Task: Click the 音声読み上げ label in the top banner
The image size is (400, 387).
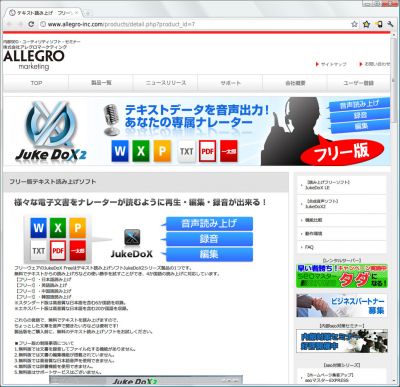Action: [359, 105]
